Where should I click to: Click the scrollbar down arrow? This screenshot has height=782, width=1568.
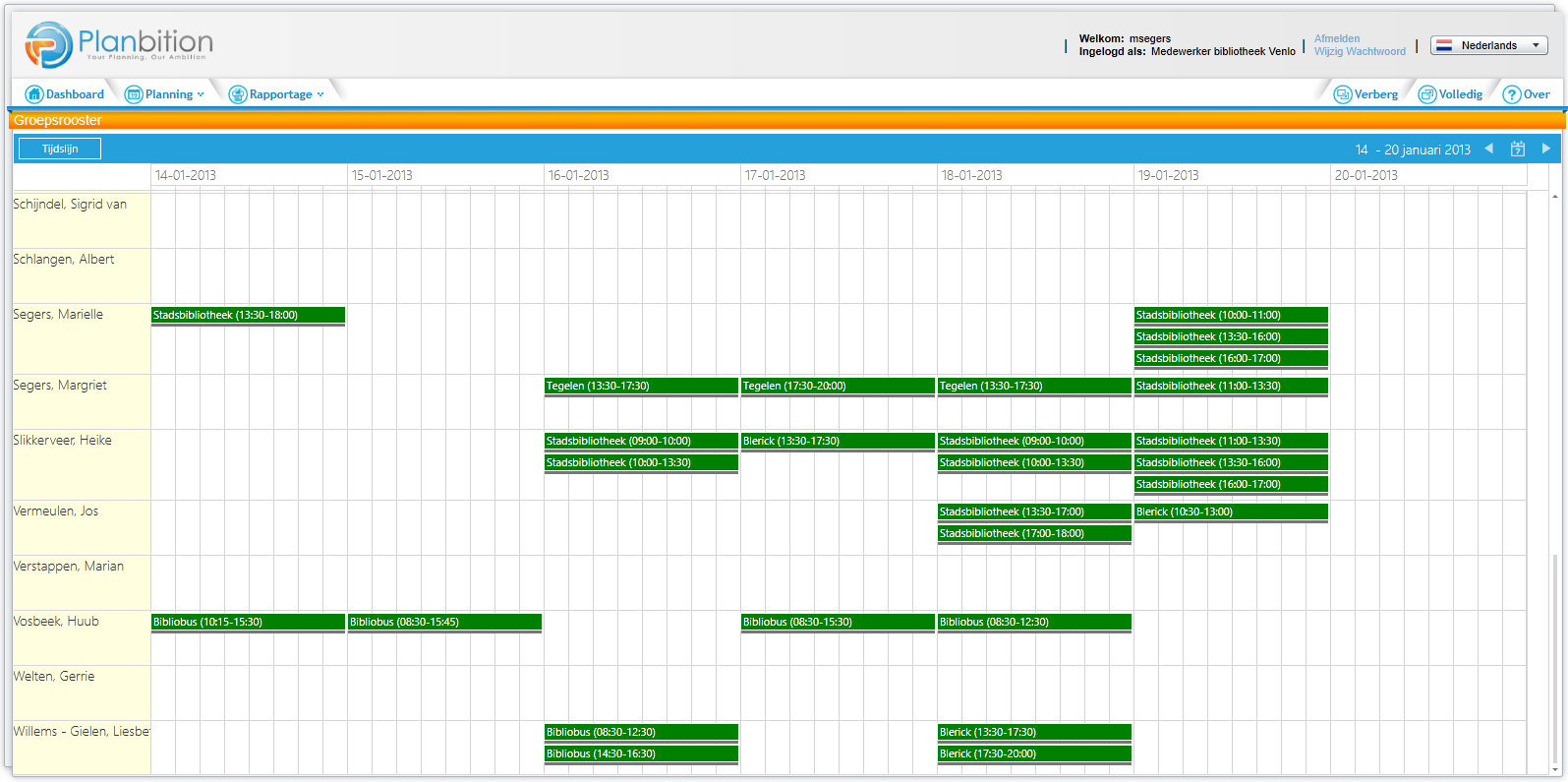(1555, 770)
